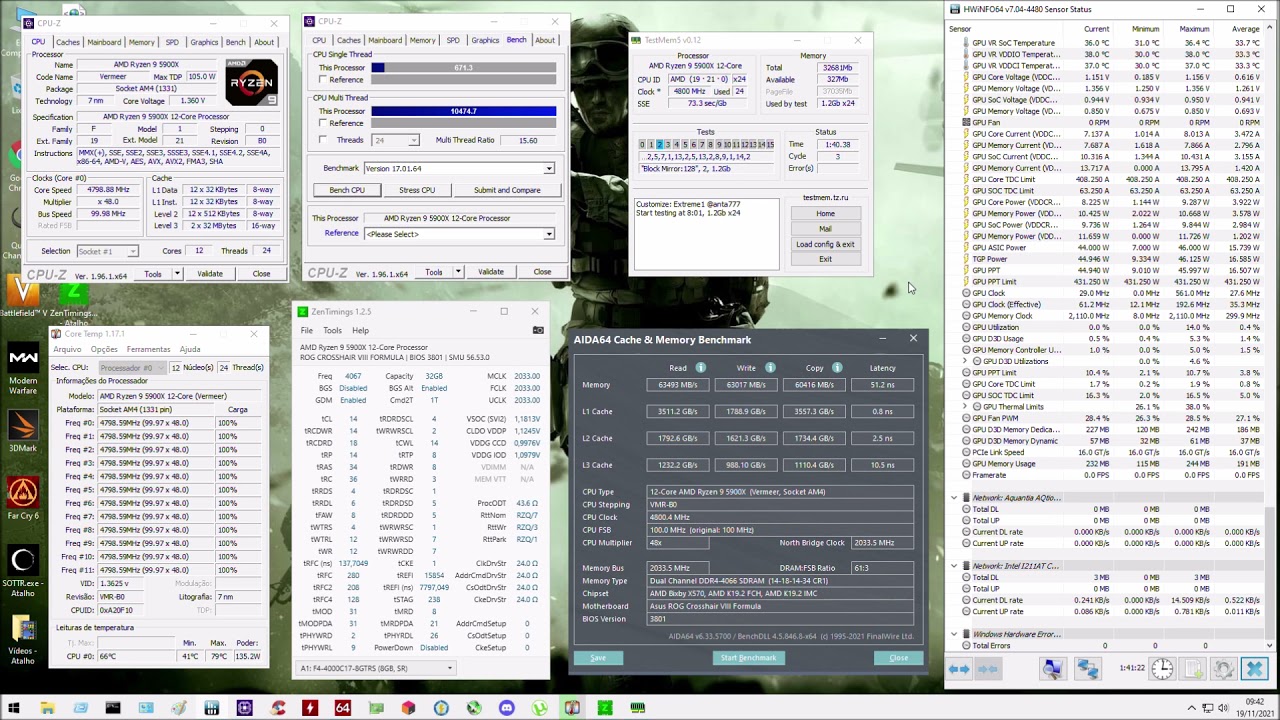
Task: Start HWiNFO64 logging with the document-plus icon
Action: click(1194, 669)
